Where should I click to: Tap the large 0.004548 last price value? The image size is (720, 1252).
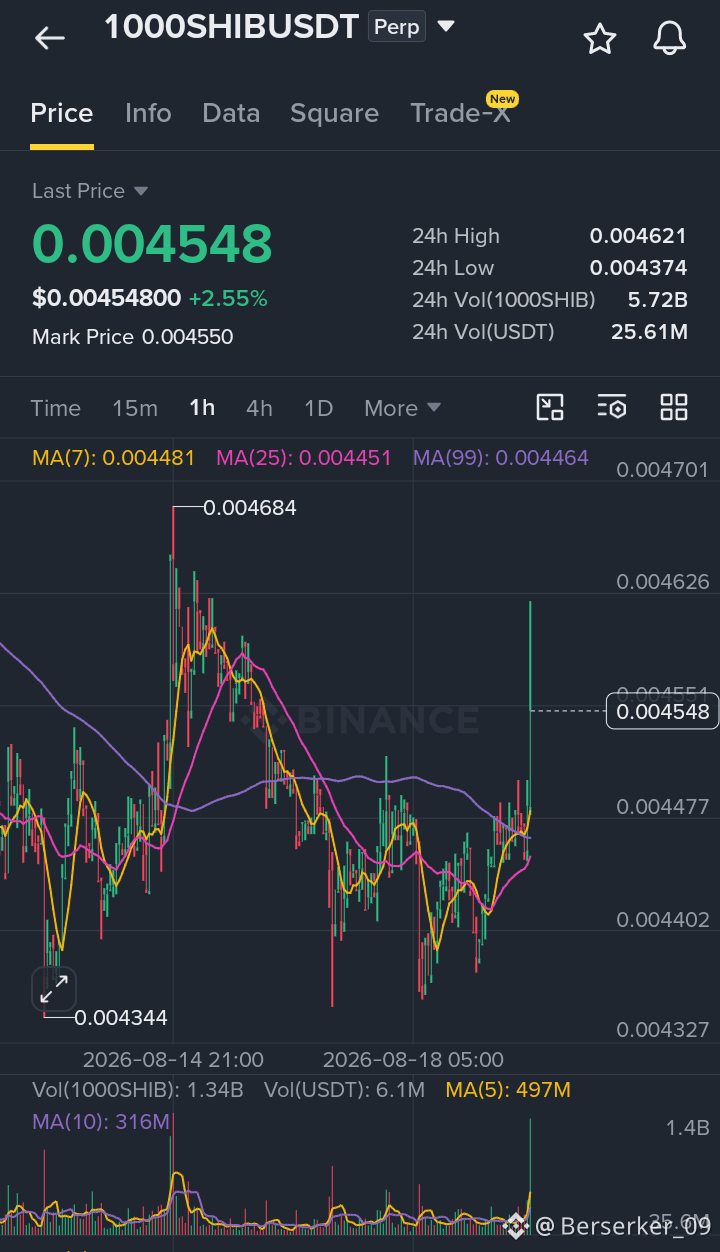(152, 243)
